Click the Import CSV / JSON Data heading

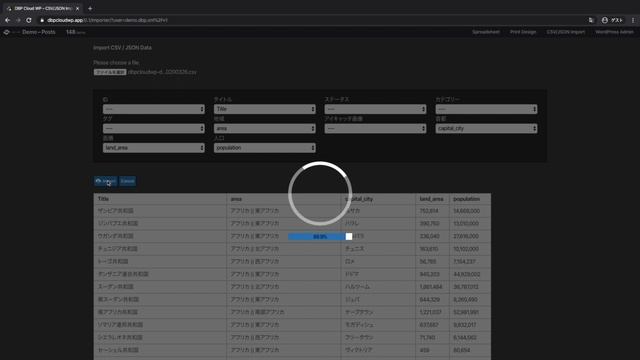click(122, 48)
